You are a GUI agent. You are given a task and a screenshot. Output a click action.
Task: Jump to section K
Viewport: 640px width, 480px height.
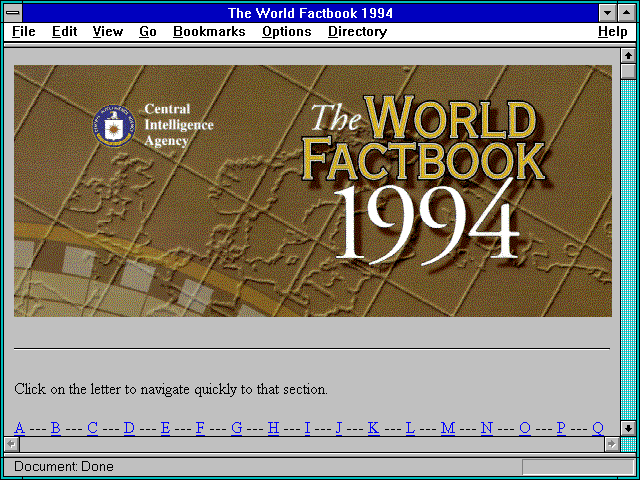coord(373,428)
